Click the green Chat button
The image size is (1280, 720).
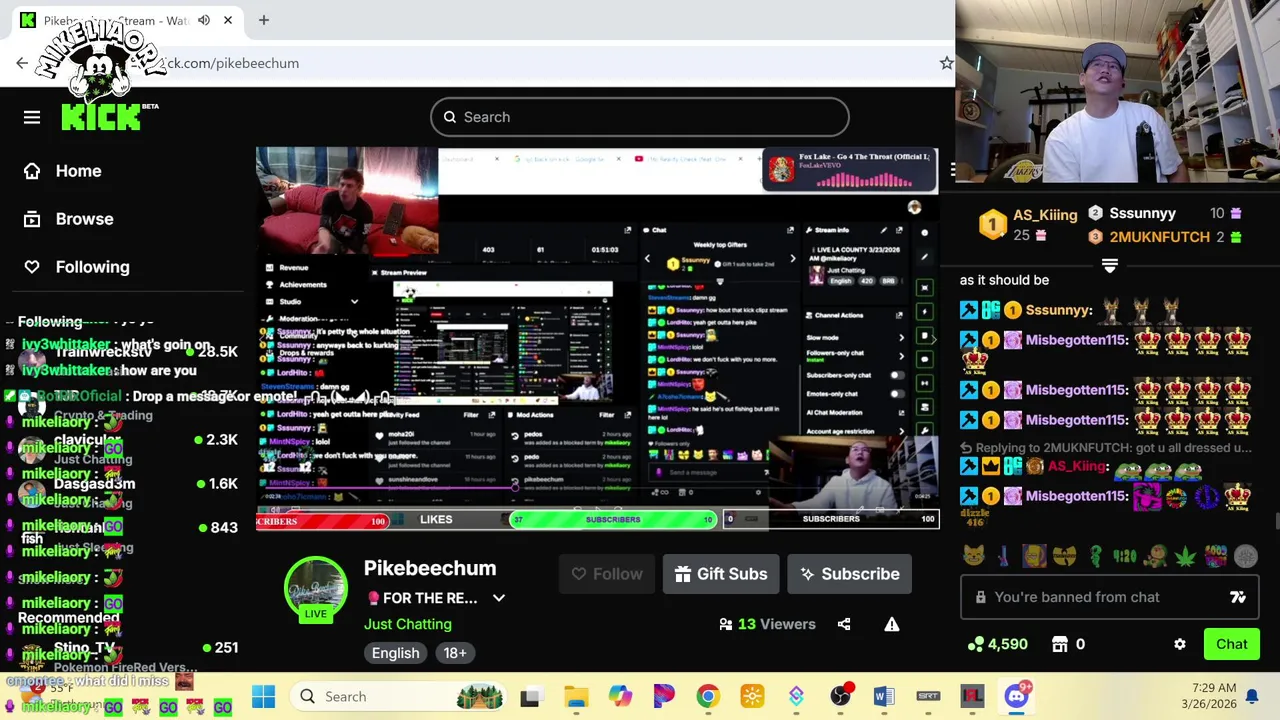coord(1232,645)
